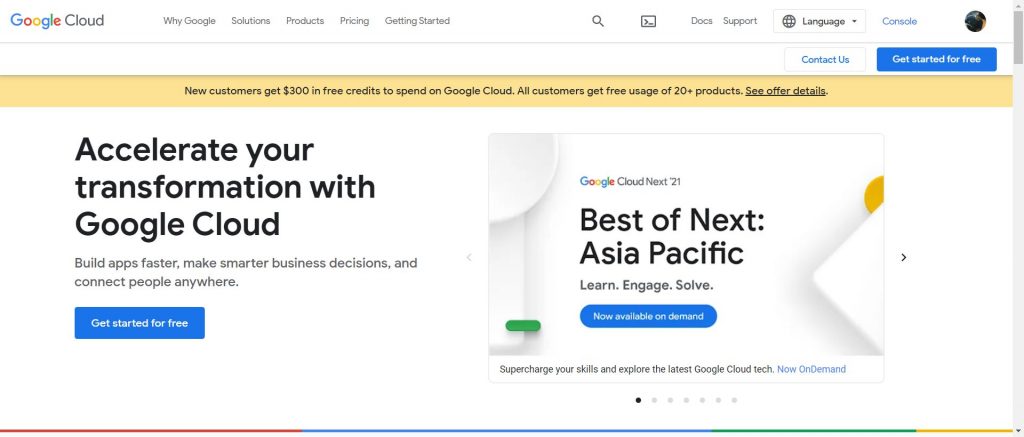Go to previous carousel slide arrow

469,257
